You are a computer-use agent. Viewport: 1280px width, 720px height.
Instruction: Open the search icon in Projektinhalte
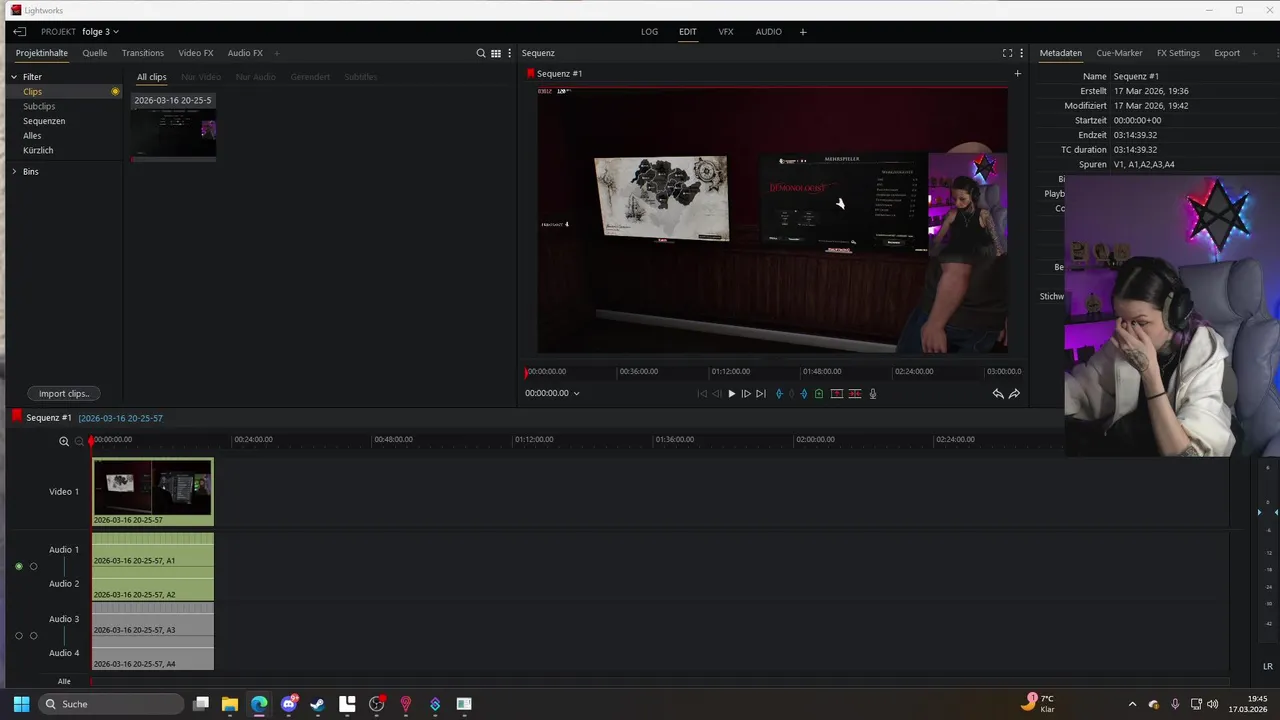(x=481, y=53)
